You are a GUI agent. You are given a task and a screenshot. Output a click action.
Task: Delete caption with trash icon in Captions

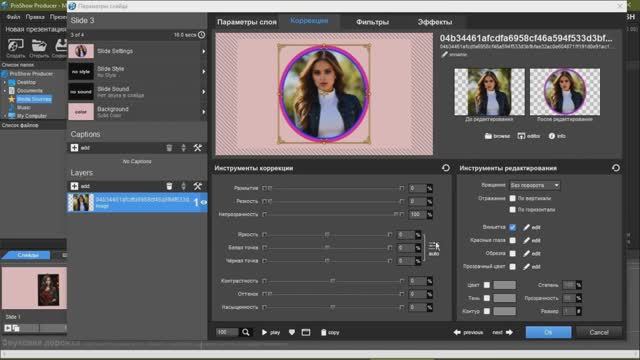click(x=169, y=148)
